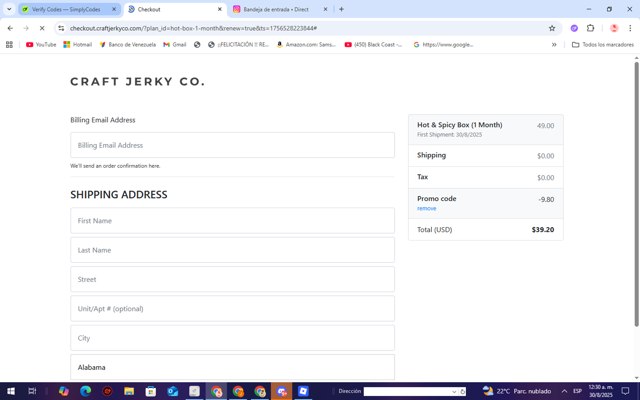Image resolution: width=640 pixels, height=400 pixels.
Task: Click the Unit/Apt # (optional) field
Action: click(232, 309)
